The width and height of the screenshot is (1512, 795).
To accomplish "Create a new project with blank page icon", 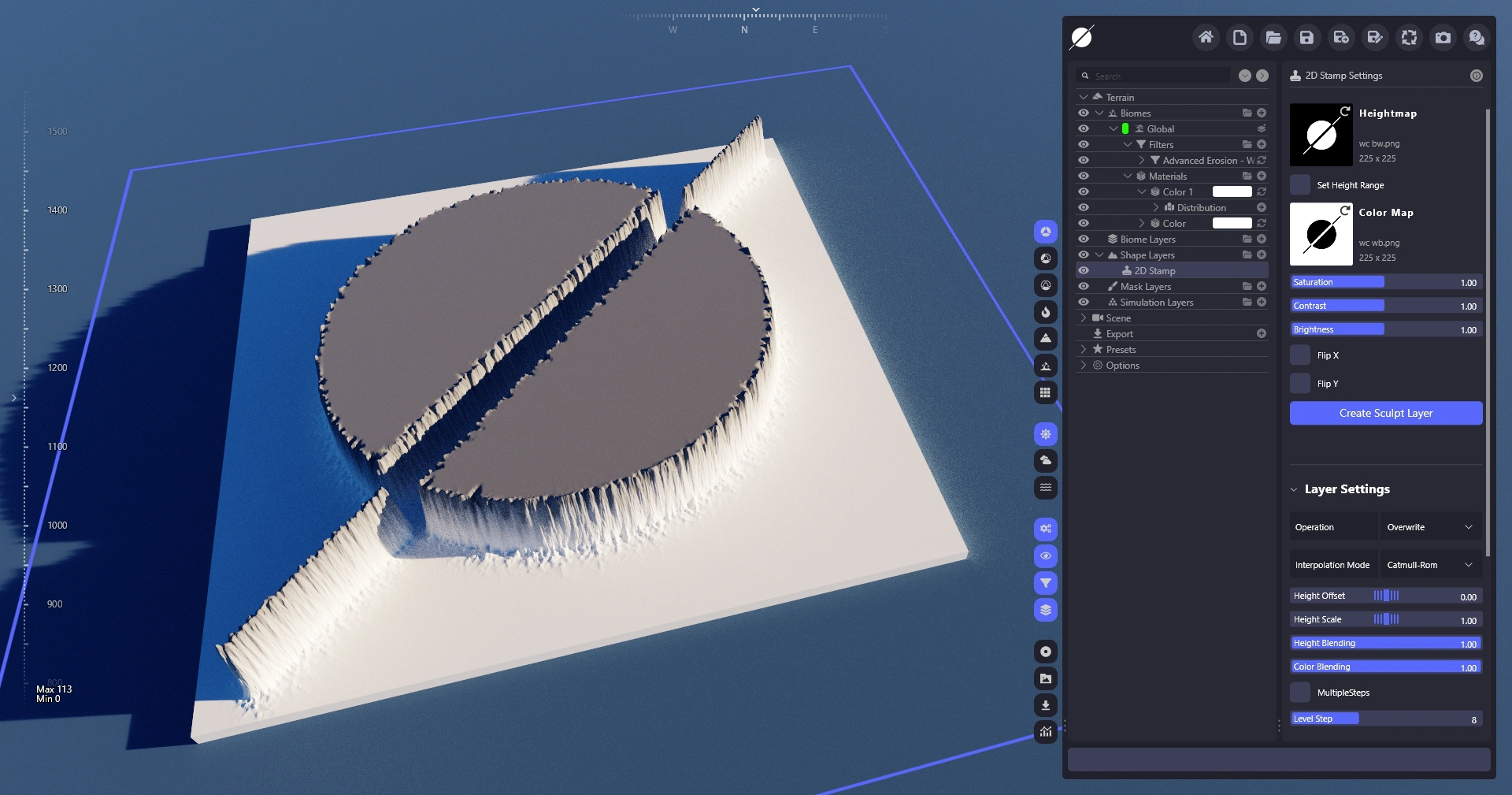I will coord(1240,37).
